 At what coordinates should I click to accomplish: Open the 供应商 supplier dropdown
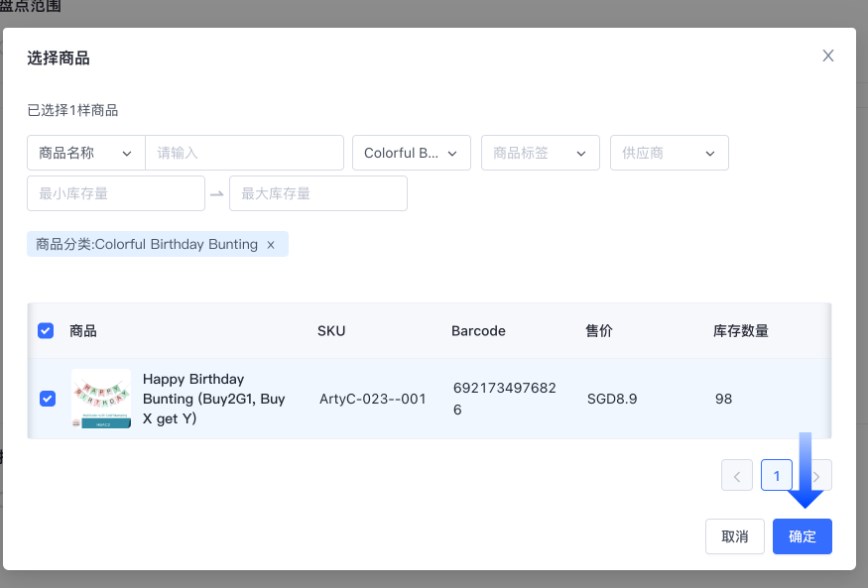point(669,153)
